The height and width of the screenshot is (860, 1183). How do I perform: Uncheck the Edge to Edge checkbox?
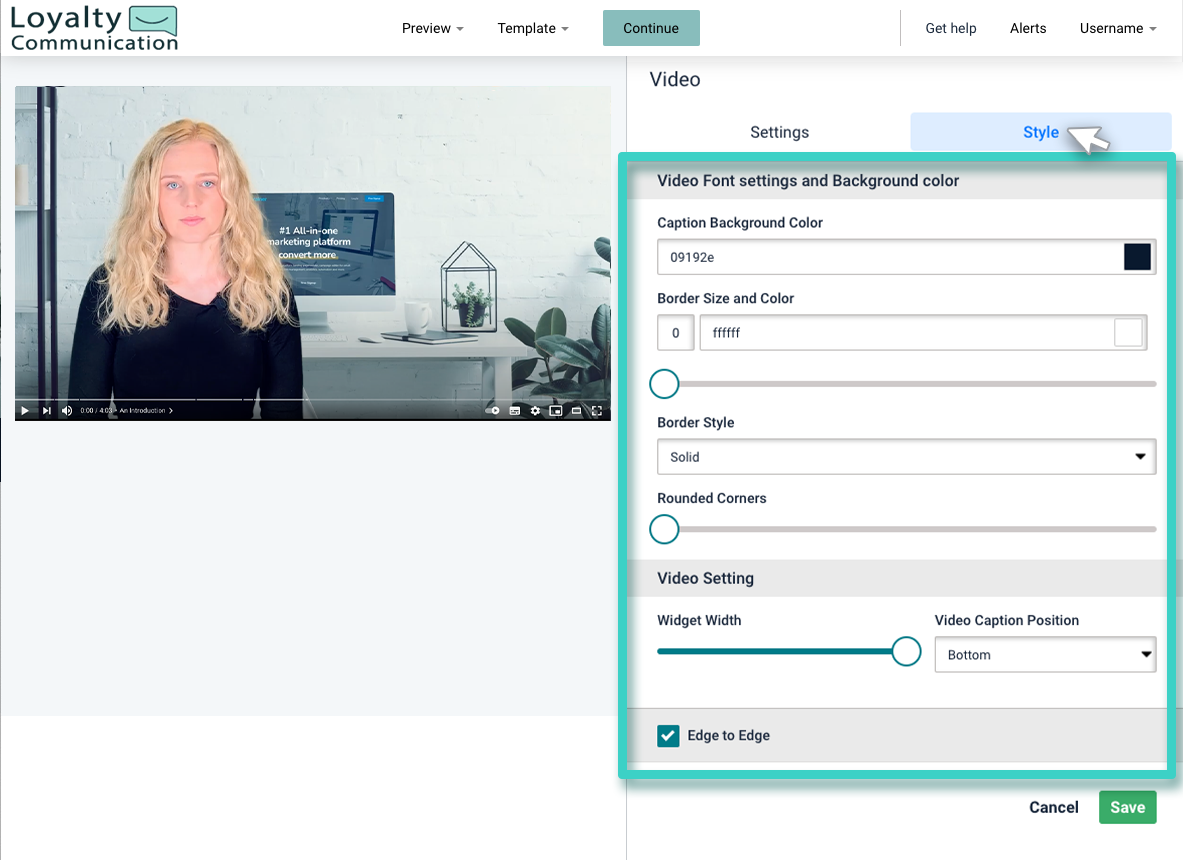tap(669, 736)
